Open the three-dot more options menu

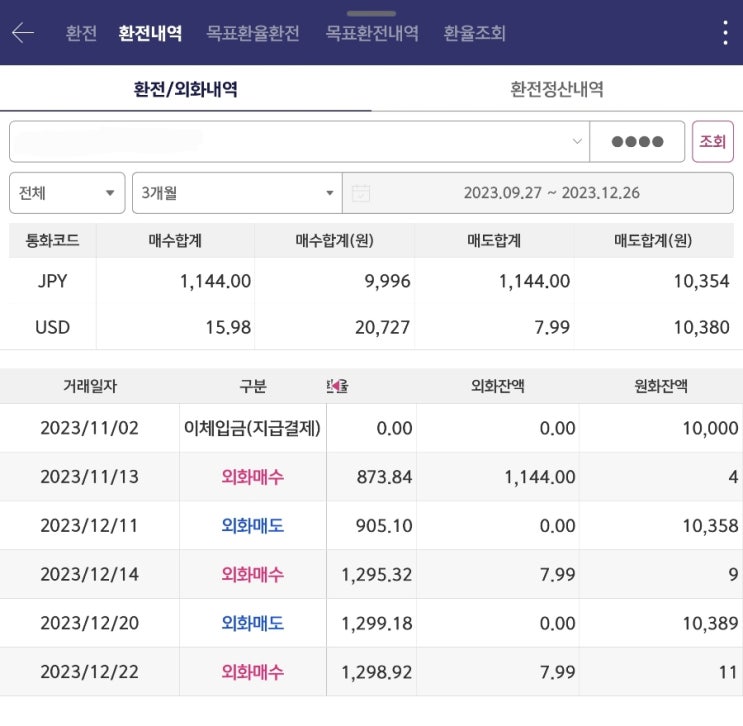pyautogui.click(x=725, y=33)
